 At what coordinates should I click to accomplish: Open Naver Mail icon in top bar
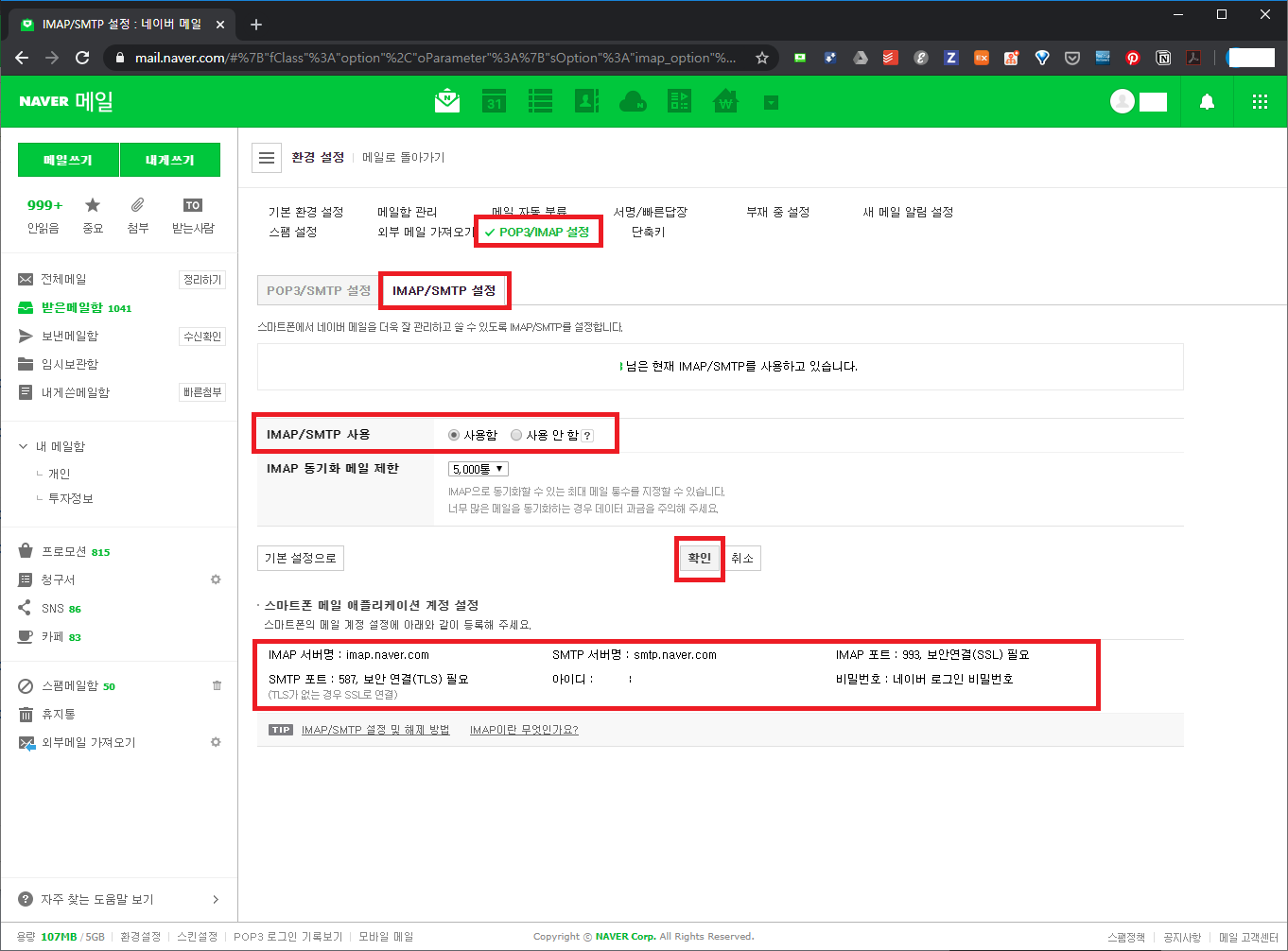446,101
